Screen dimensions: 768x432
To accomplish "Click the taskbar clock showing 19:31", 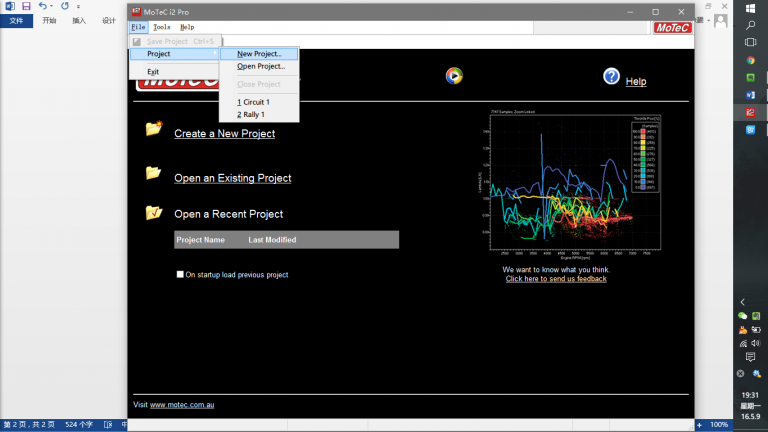I will [750, 395].
